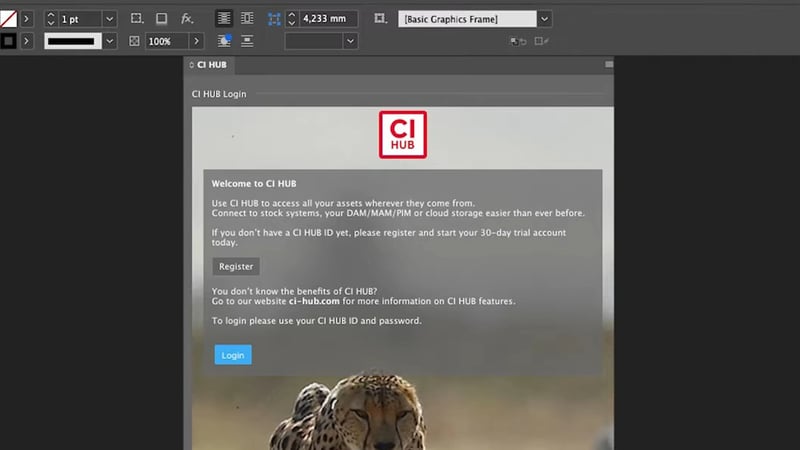Screen dimensions: 800x450
Task: Click the CI HUB logo
Action: click(403, 135)
